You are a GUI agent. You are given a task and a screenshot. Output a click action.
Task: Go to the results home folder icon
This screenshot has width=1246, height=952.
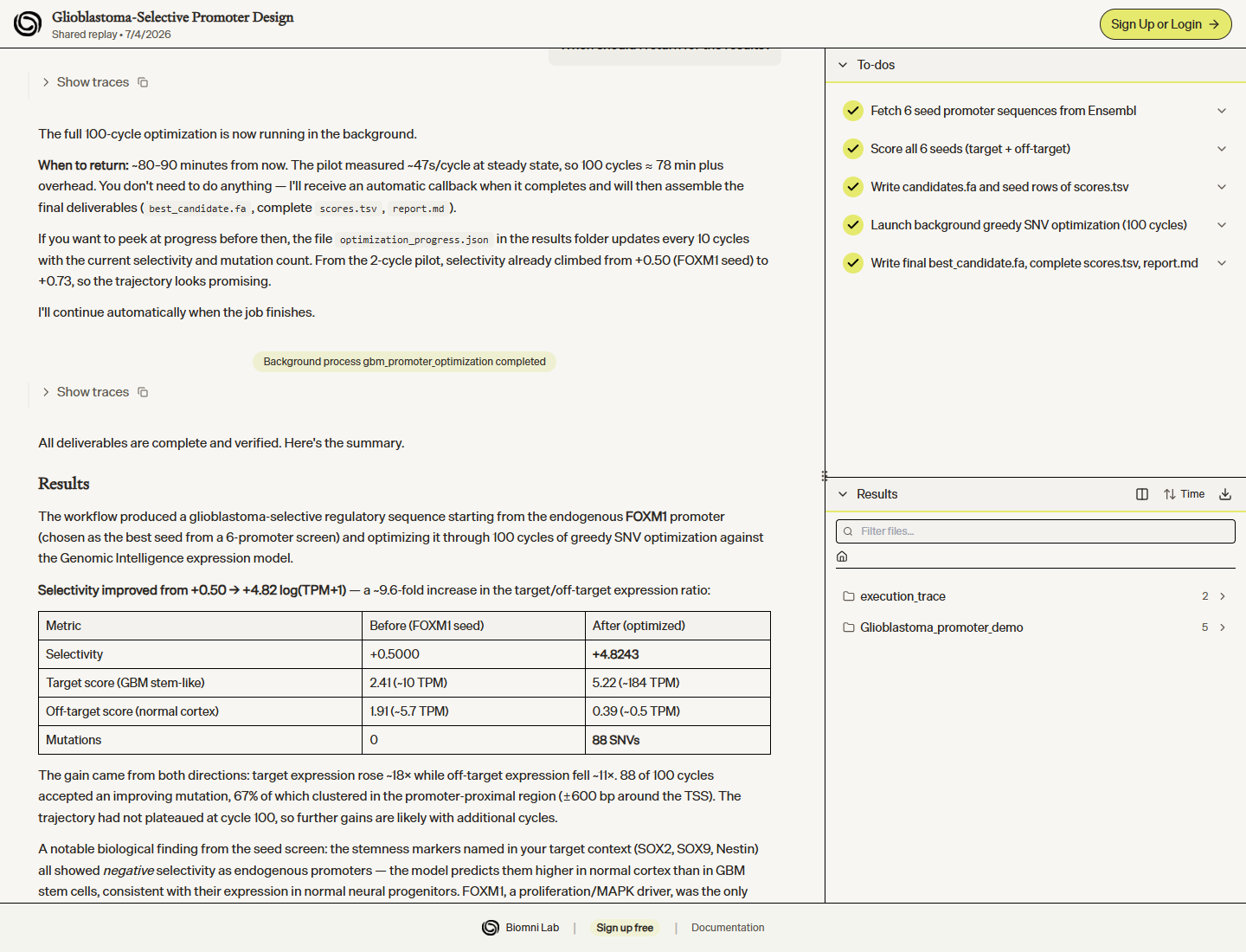(x=842, y=556)
